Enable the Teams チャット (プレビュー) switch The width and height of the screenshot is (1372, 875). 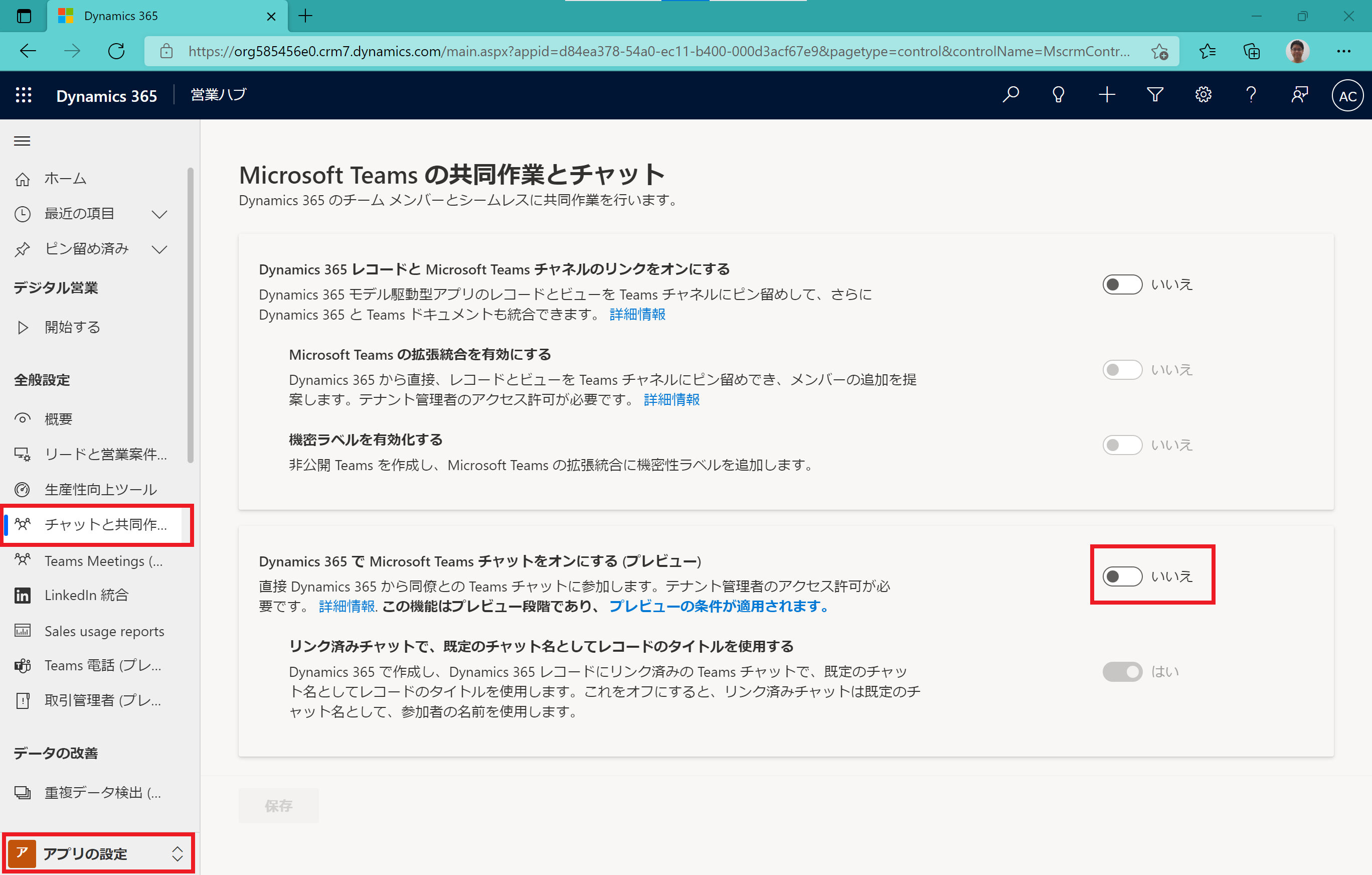(x=1122, y=576)
